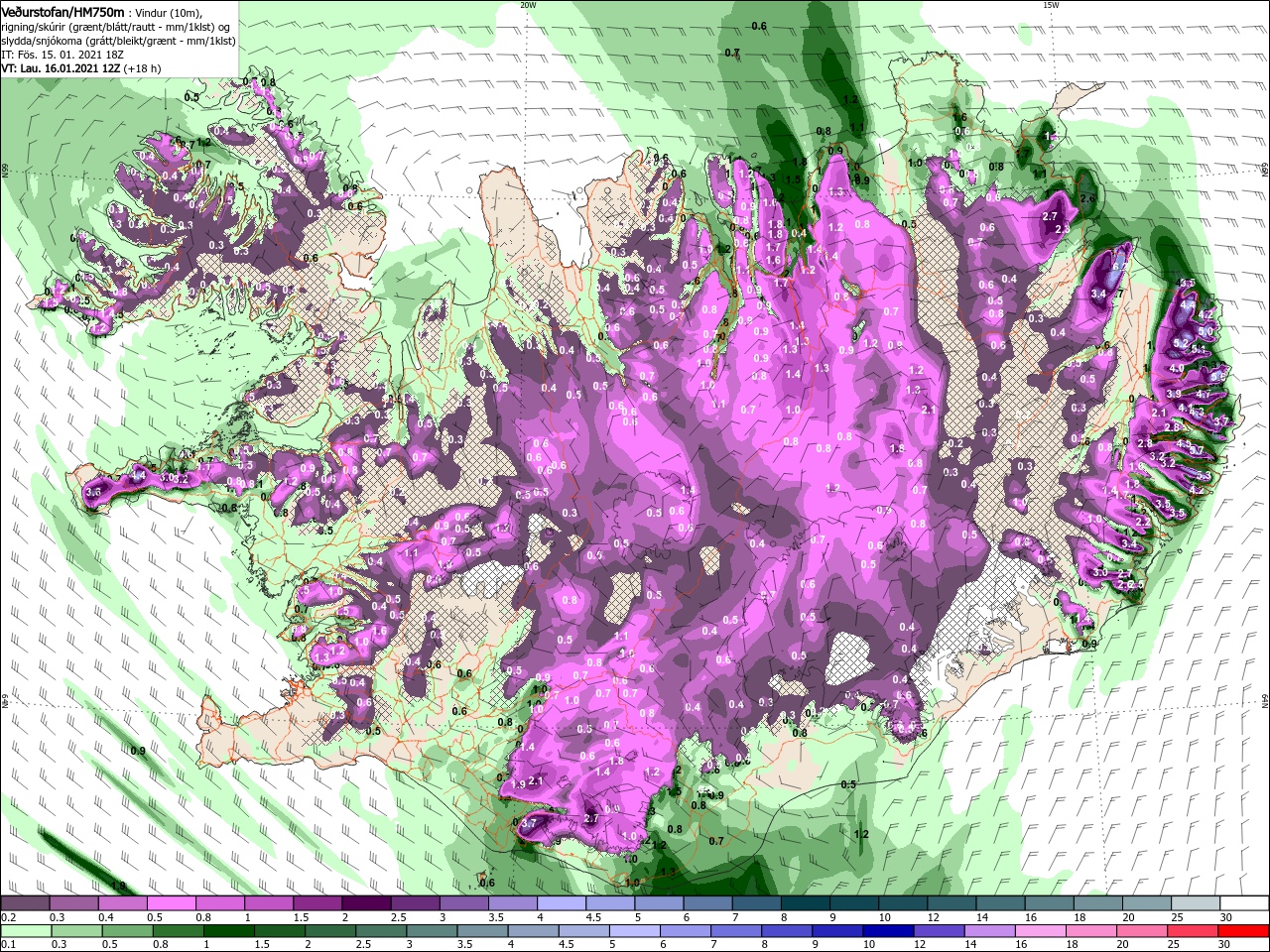1270x952 pixels.
Task: Click the grey-blue rain swatch between 3.5 and 4
Action: tap(485, 931)
